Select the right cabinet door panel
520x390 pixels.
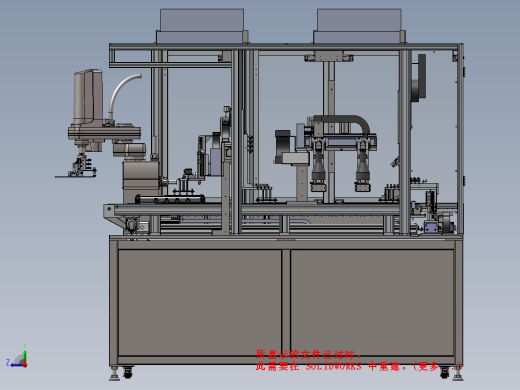point(372,302)
